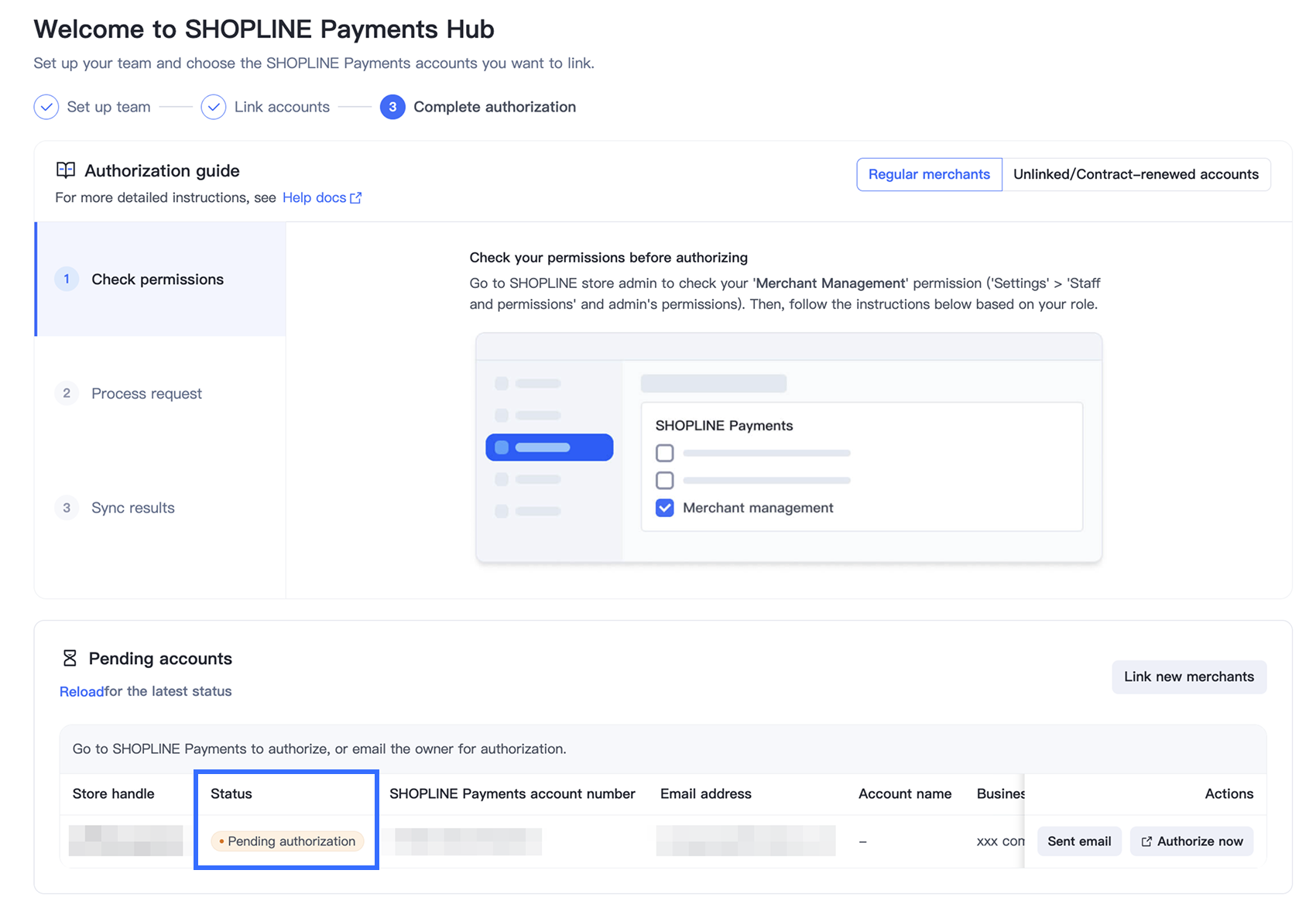Tick the first unchecked SHOPLINE Payments checkbox
Viewport: 1316px width, 901px height.
click(664, 453)
